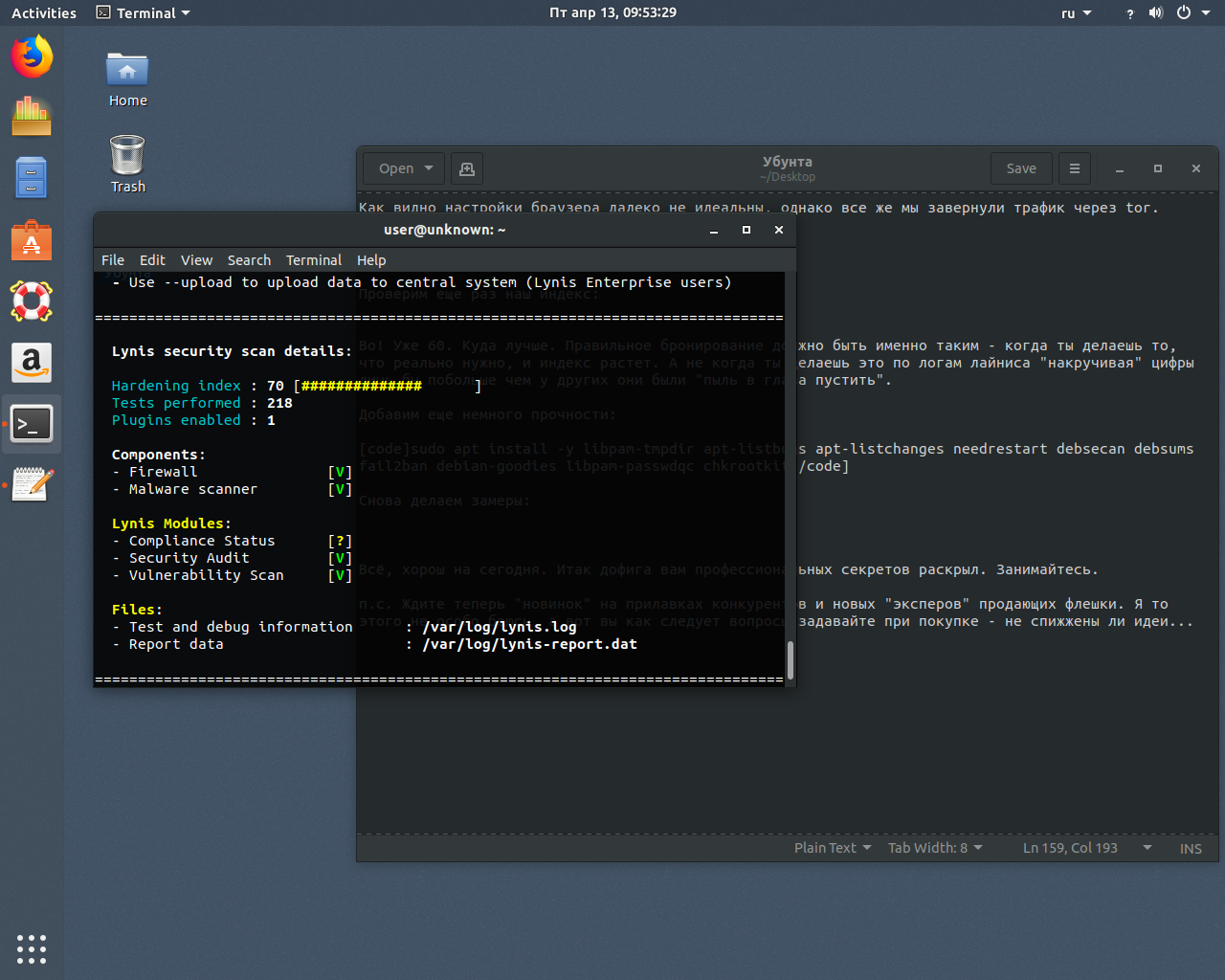Viewport: 1225px width, 980px height.
Task: Show all applications via the grid icon
Action: pyautogui.click(x=32, y=949)
